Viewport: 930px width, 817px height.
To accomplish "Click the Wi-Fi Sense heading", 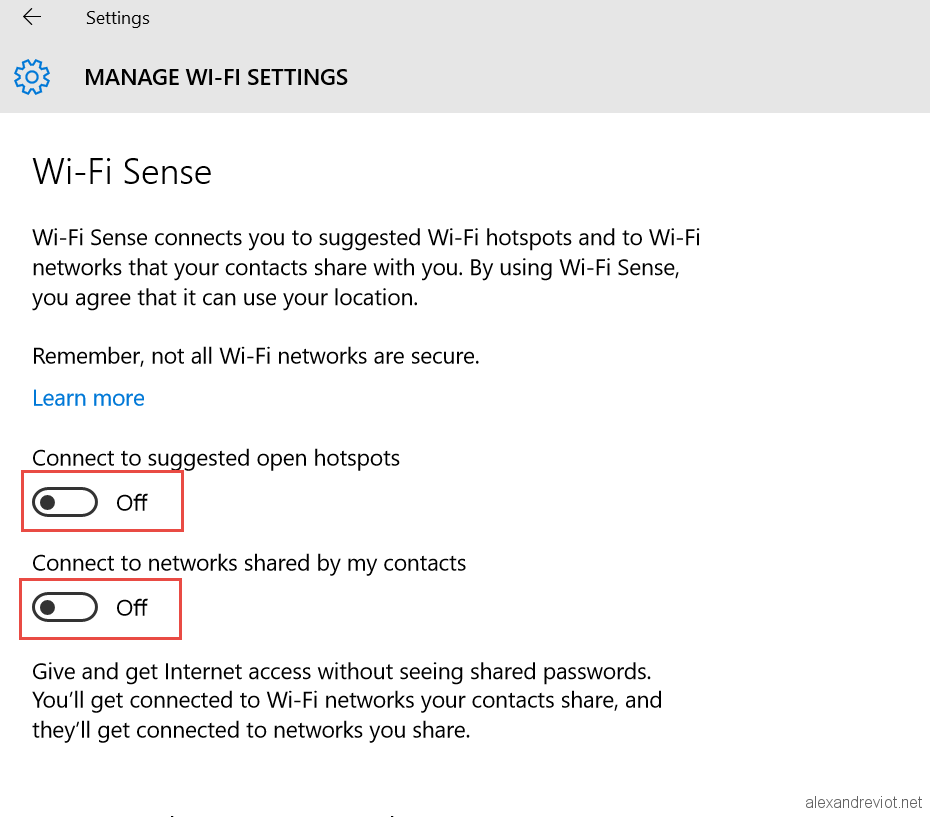I will coord(122,172).
